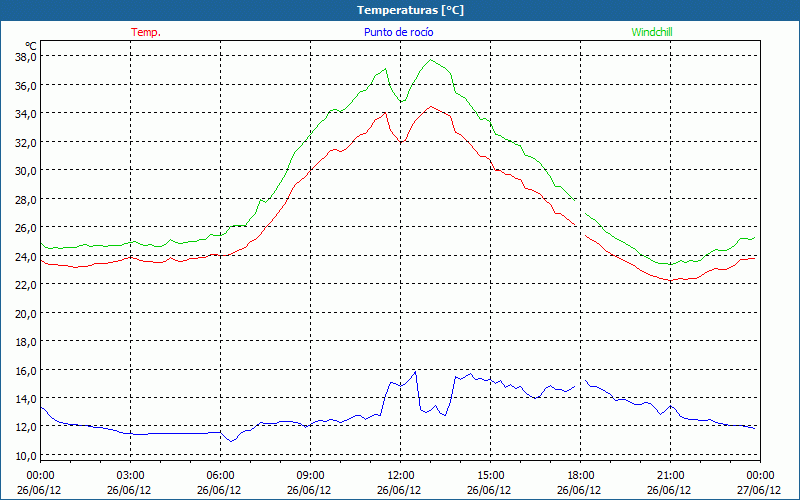Click the 38,0 y-axis label

click(x=26, y=57)
